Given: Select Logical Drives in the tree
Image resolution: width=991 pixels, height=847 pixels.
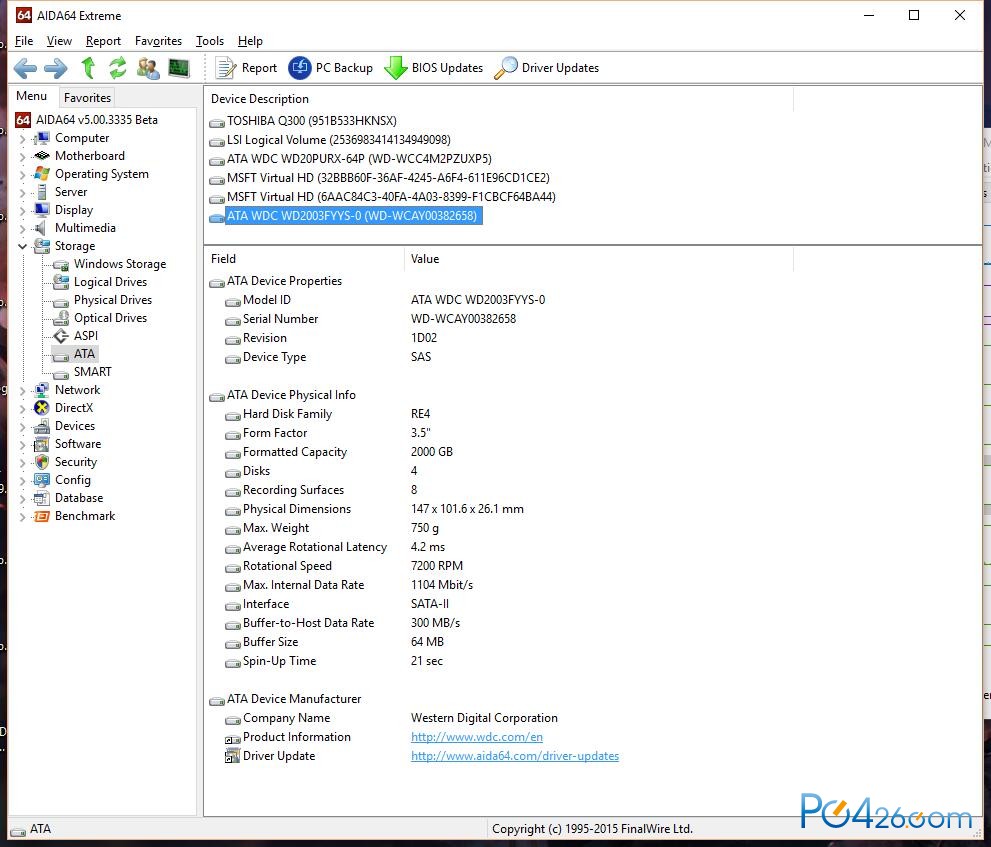Looking at the screenshot, I should click(110, 282).
